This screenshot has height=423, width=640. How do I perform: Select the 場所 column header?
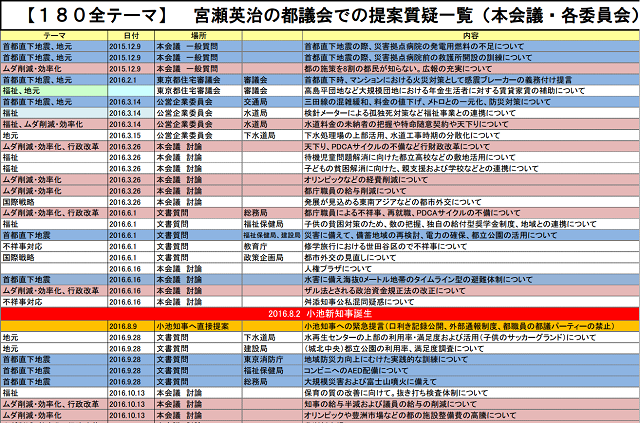[198, 36]
